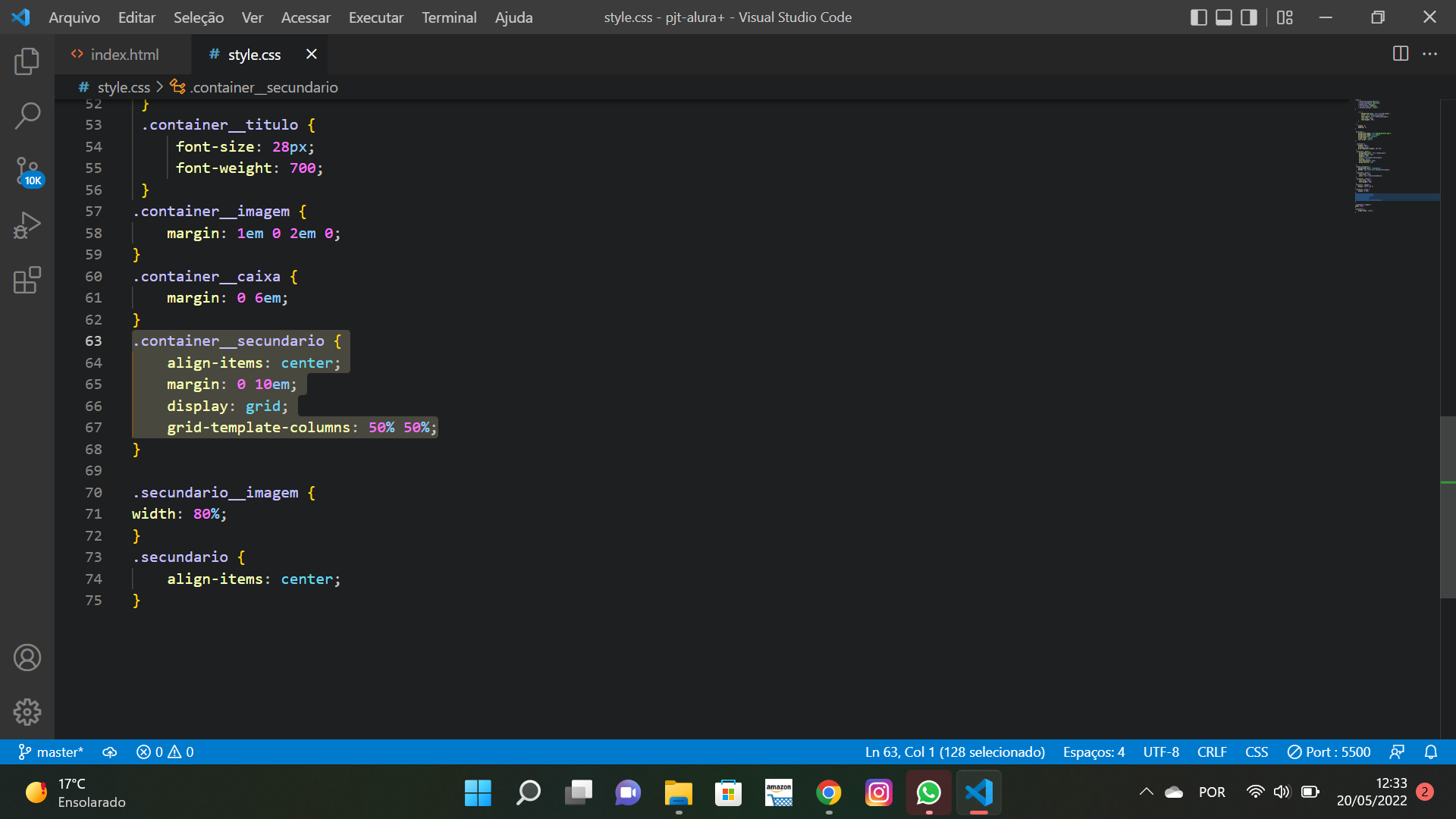Open the Seleção menu
The height and width of the screenshot is (819, 1456).
199,17
